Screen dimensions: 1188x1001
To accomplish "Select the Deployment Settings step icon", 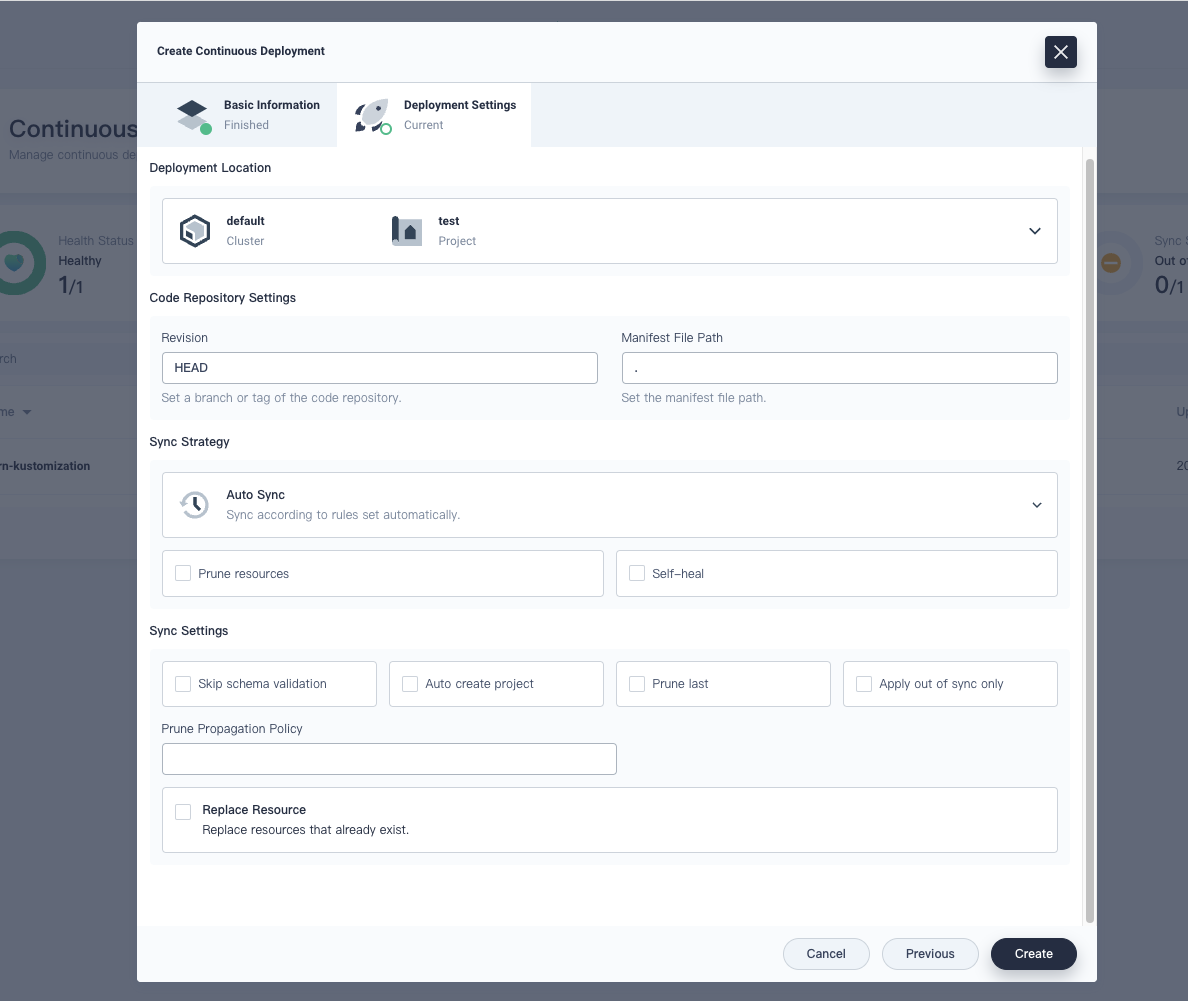I will 372,114.
